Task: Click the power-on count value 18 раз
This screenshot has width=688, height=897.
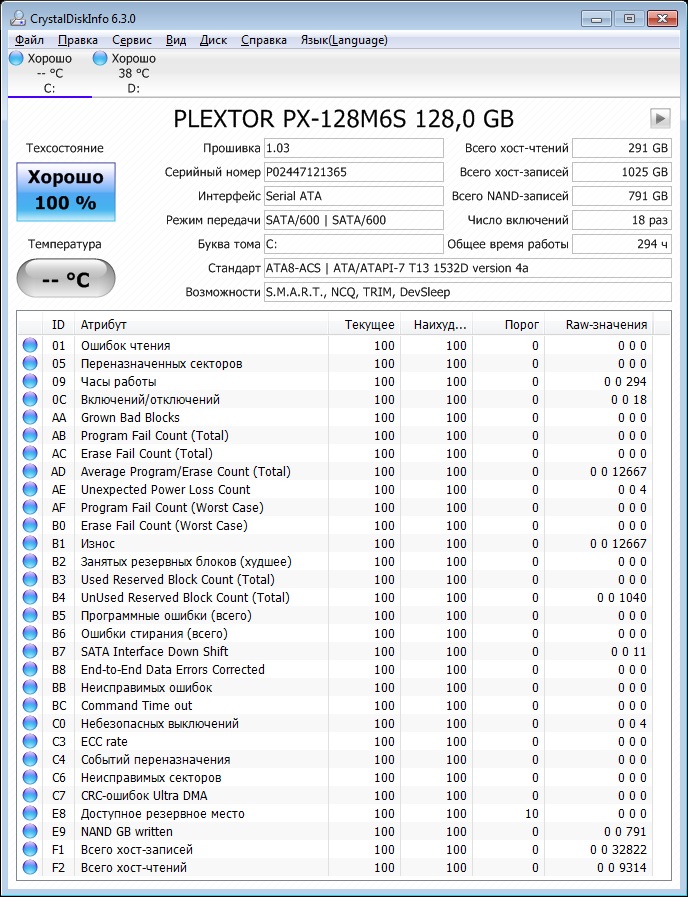Action: [622, 220]
